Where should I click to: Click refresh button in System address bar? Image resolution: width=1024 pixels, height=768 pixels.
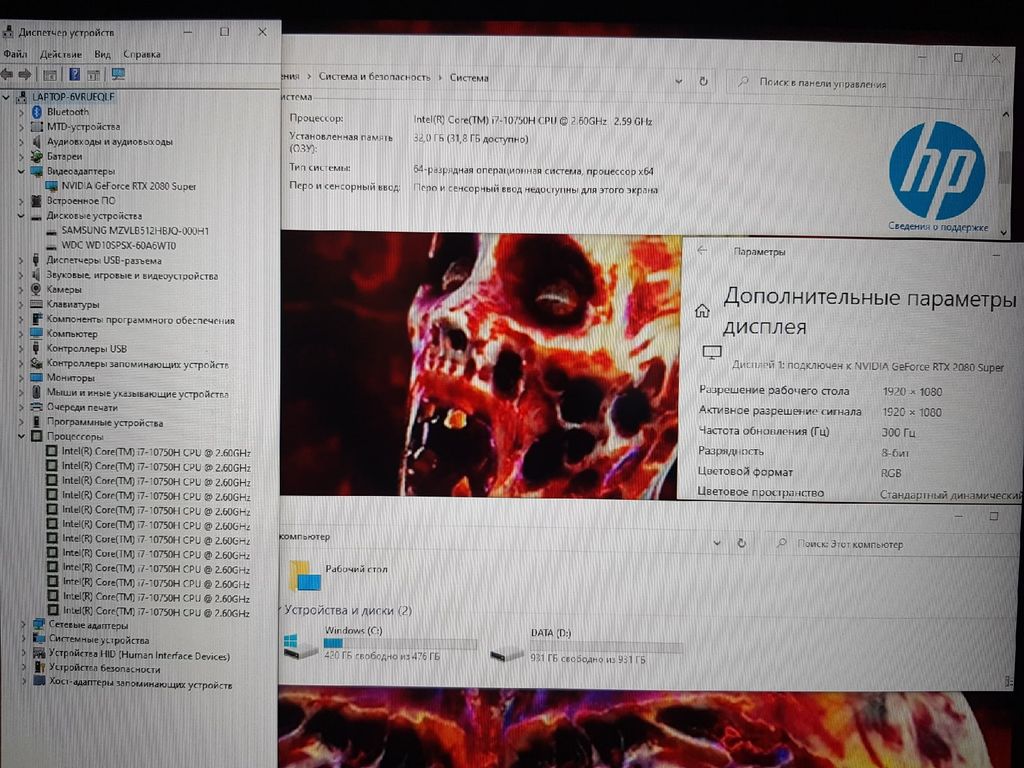coord(704,79)
